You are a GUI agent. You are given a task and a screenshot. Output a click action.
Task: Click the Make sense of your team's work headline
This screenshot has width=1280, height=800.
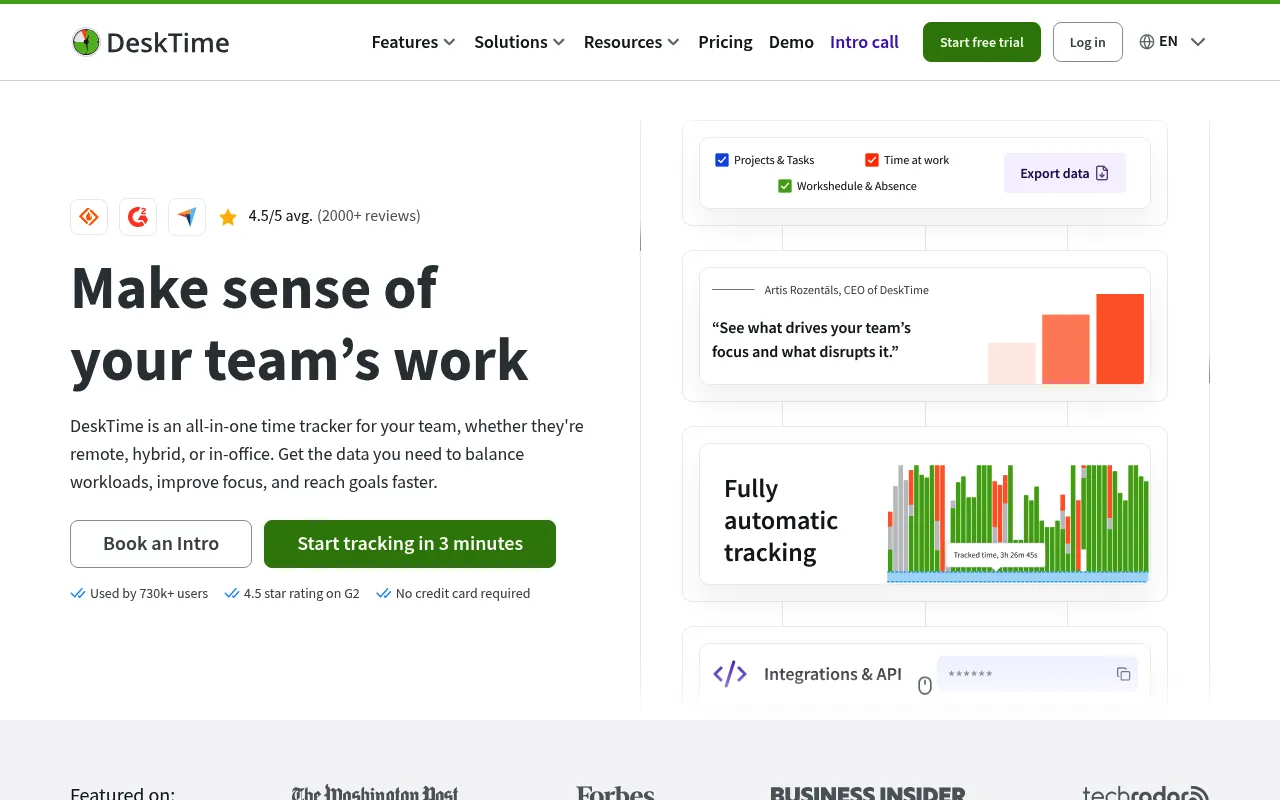point(300,323)
